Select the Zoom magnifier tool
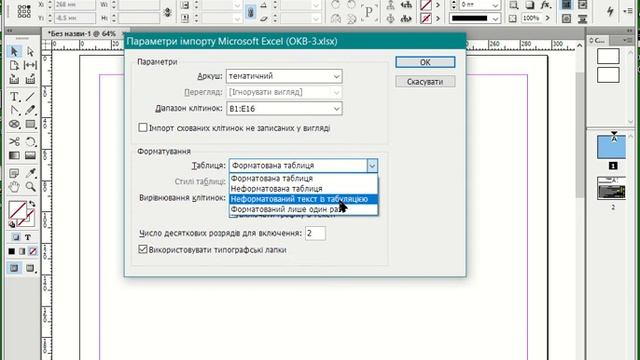The width and height of the screenshot is (640, 360). point(30,187)
